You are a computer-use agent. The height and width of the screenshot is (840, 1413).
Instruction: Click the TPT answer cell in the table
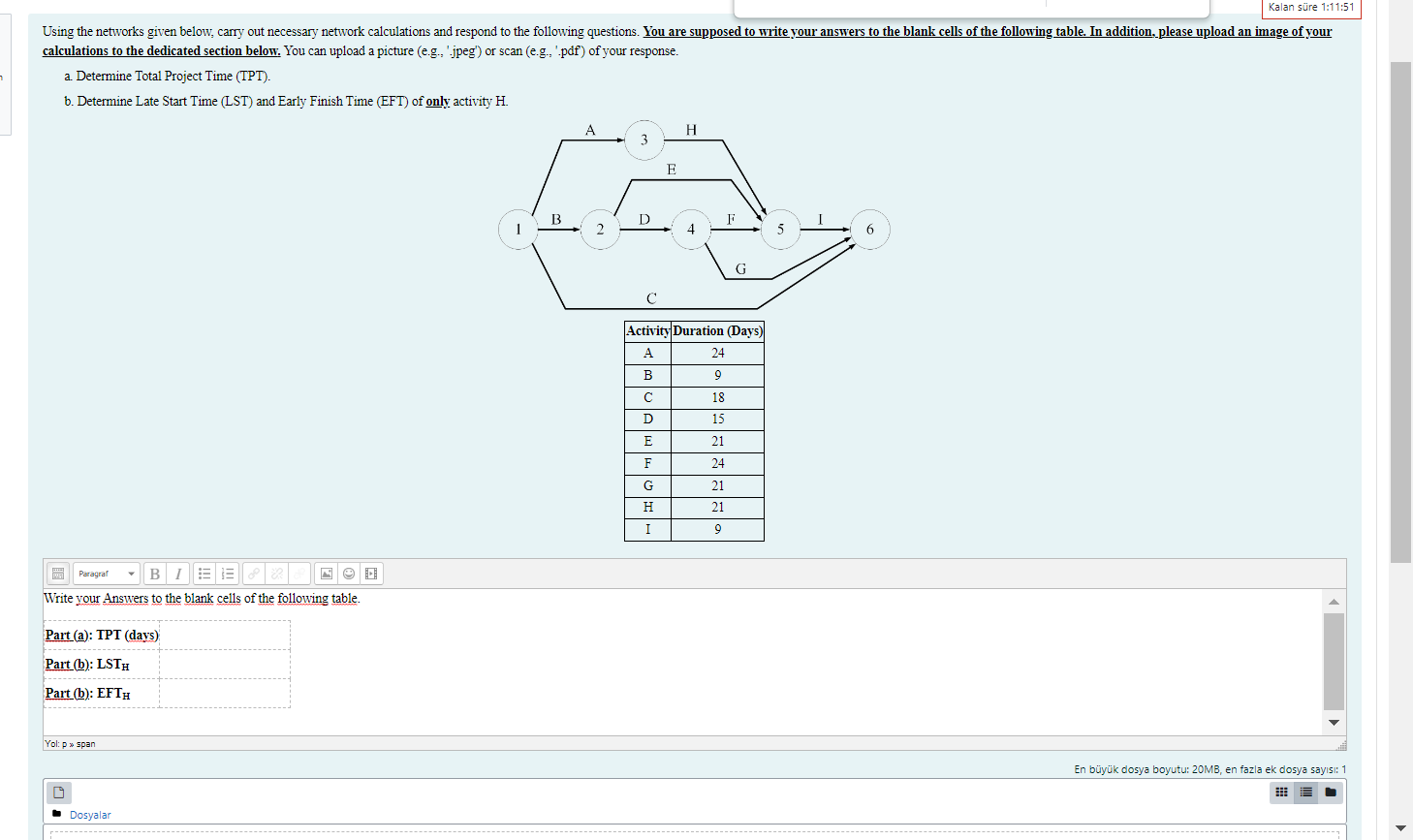pos(225,635)
